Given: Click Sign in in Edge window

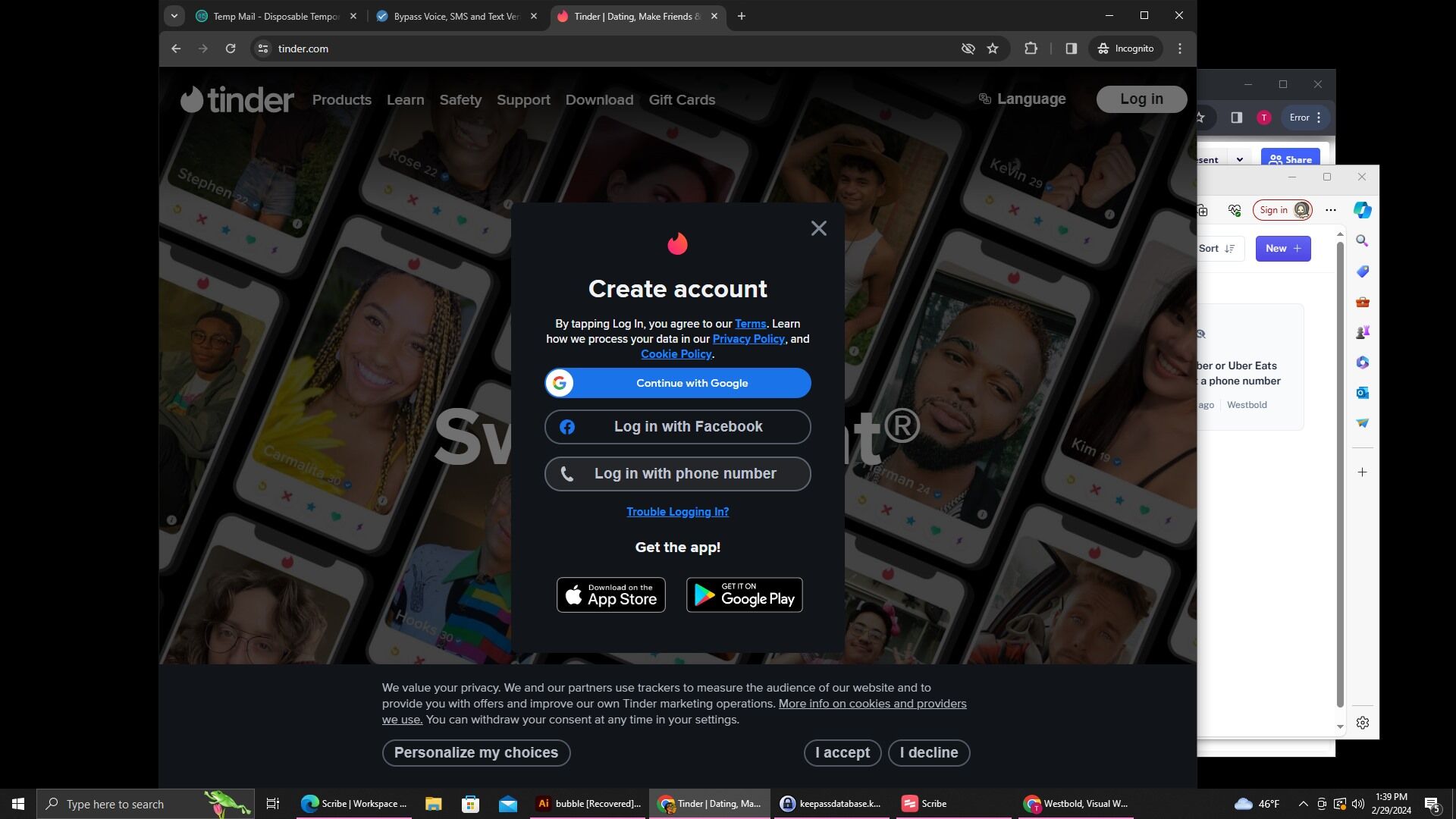Looking at the screenshot, I should pos(1283,210).
